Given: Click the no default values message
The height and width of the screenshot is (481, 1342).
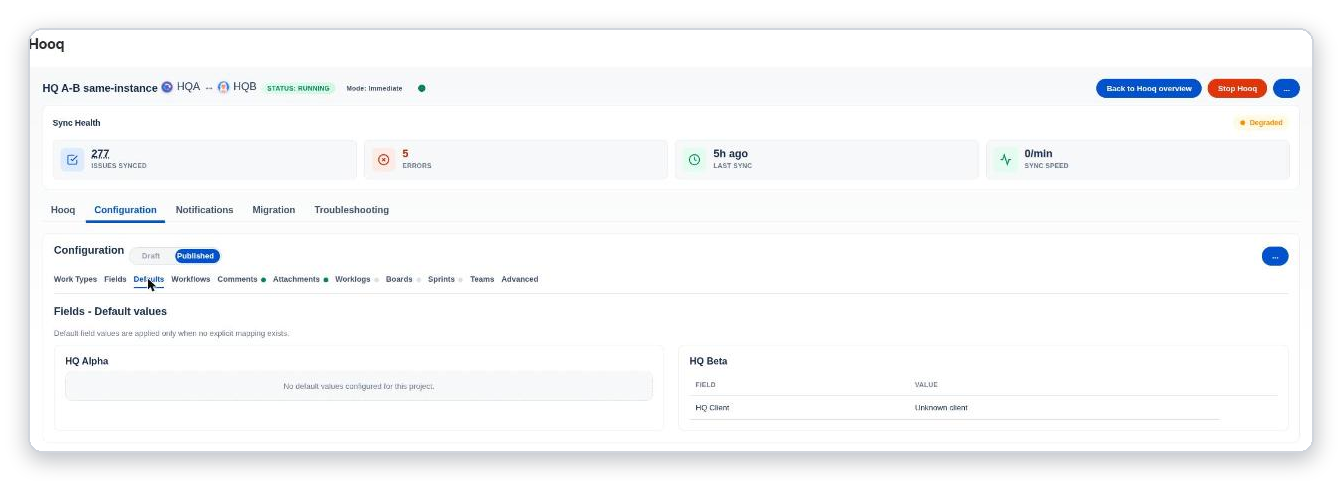Looking at the screenshot, I should click(x=359, y=386).
